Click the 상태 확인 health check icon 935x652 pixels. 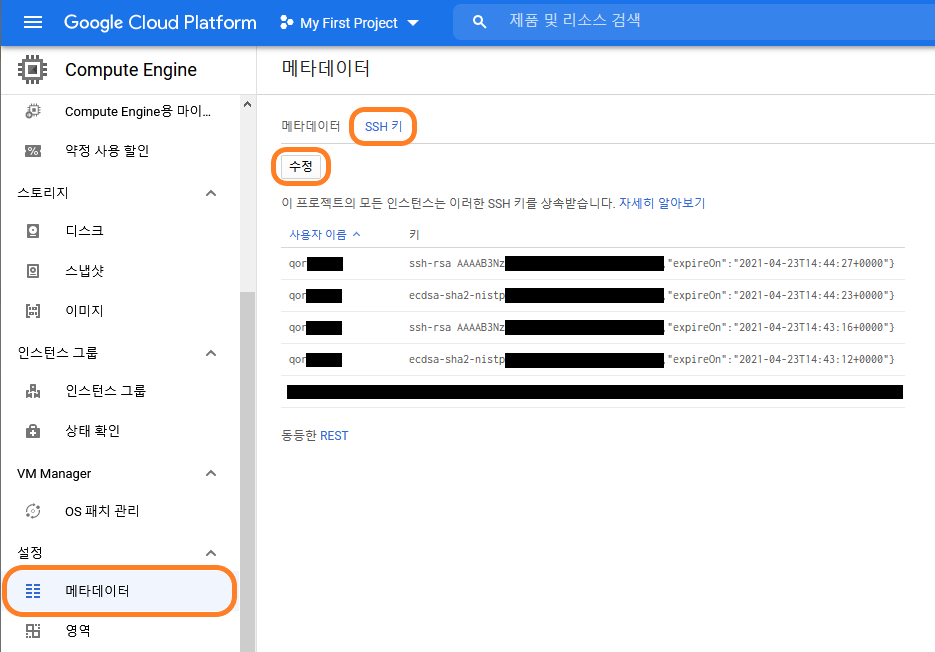[33, 431]
